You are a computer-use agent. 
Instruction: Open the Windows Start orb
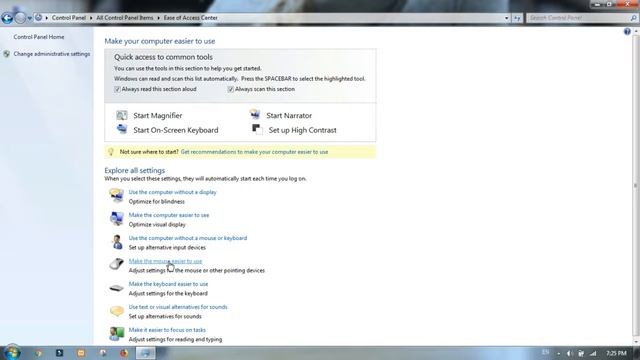point(11,353)
